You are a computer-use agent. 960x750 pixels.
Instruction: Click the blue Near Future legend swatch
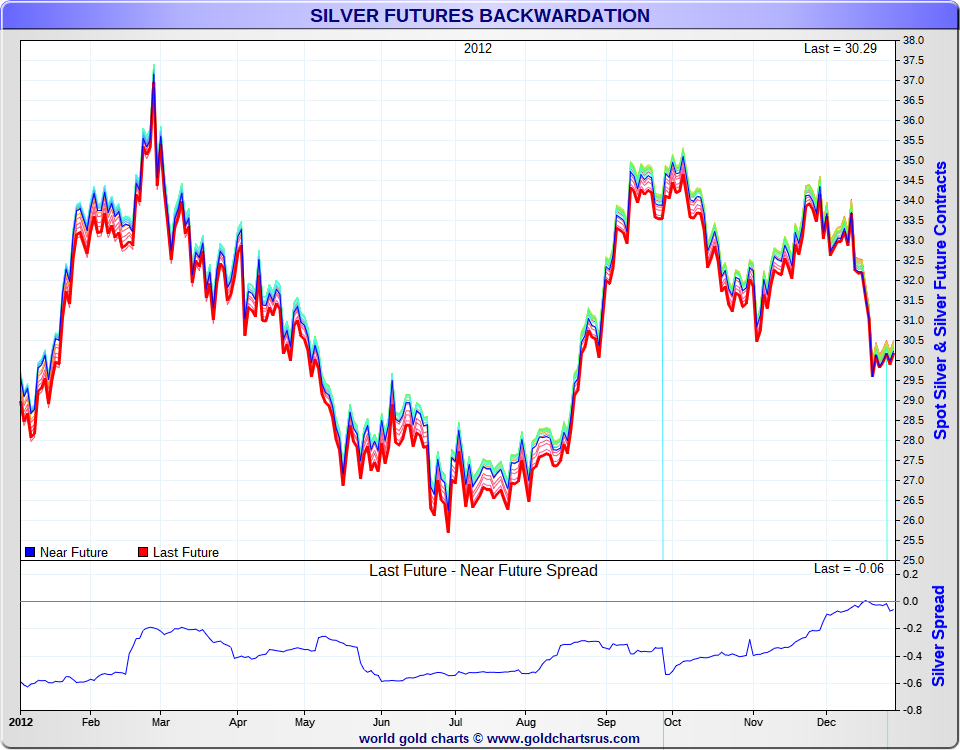point(30,552)
